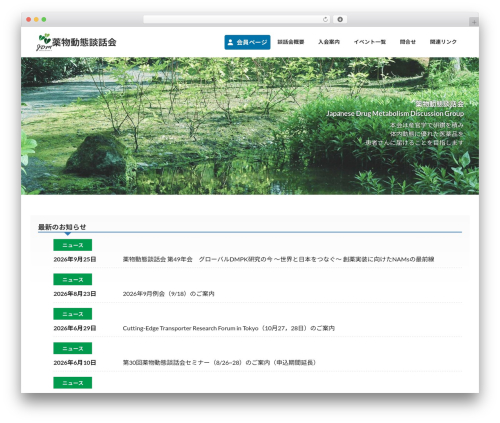Click Japanese Drug Metabolism Discussion Group banner text
The image size is (500, 423).
[x=395, y=114]
